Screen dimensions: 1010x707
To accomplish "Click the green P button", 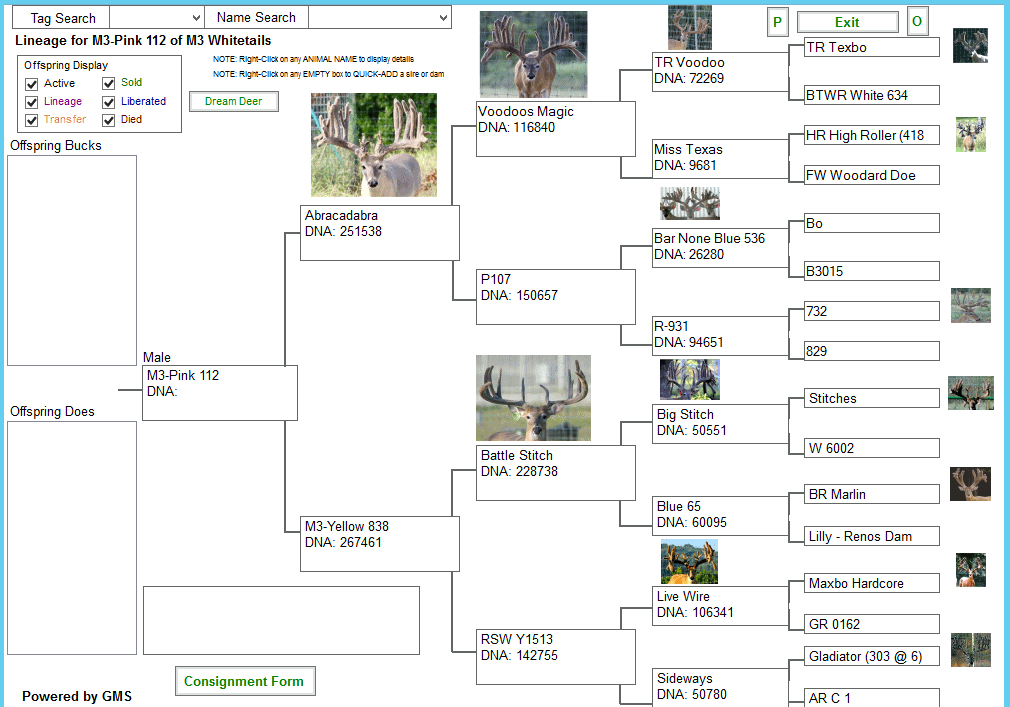I will 777,22.
